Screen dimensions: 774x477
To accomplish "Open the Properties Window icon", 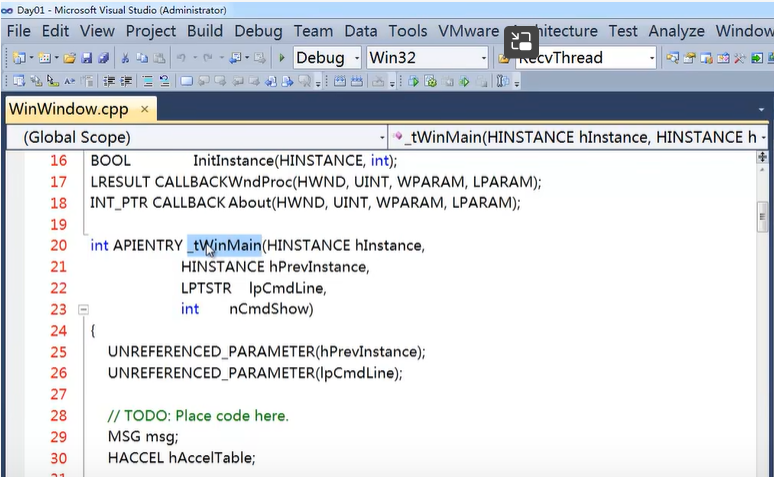I will (689, 58).
